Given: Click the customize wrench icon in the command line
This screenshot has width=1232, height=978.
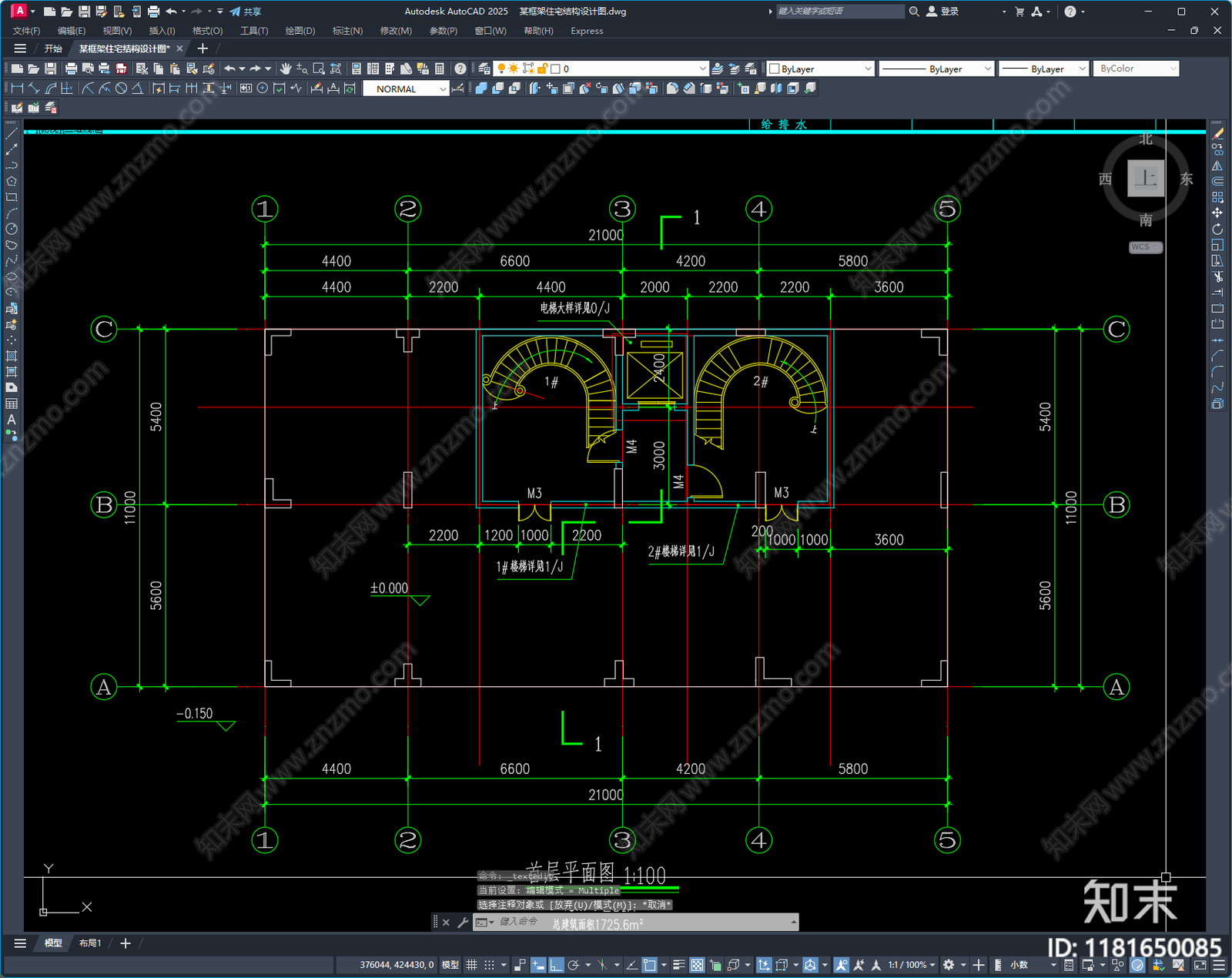Looking at the screenshot, I should coord(463,922).
